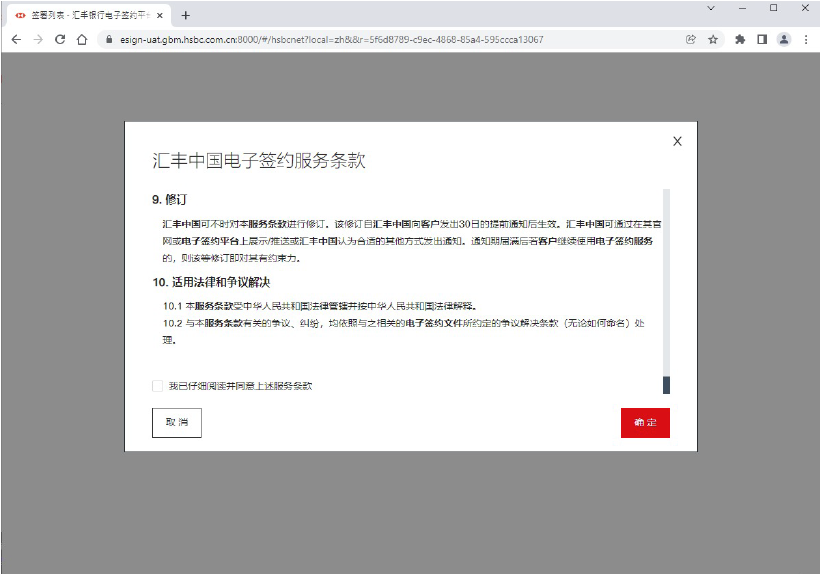Bookmark this page with star icon
The image size is (822, 574).
[x=713, y=39]
